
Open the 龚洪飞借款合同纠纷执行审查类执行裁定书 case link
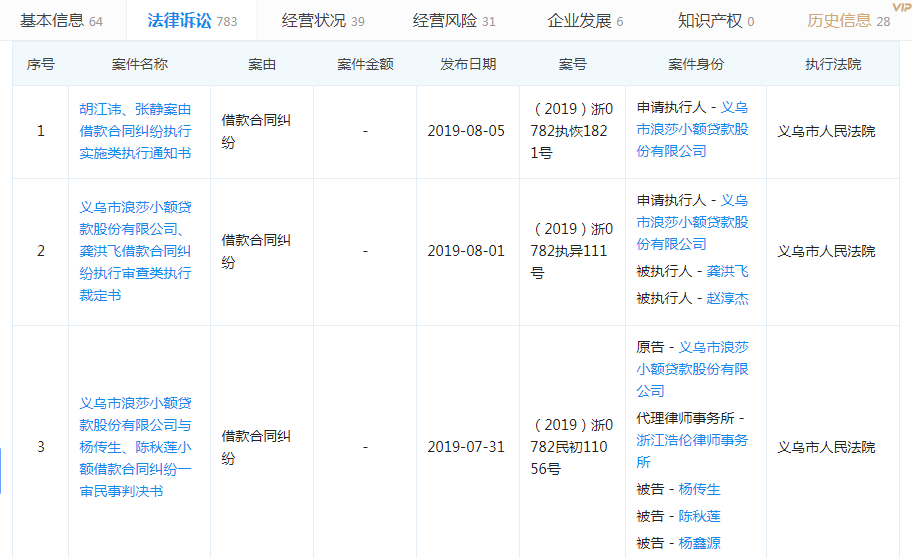pyautogui.click(x=135, y=251)
